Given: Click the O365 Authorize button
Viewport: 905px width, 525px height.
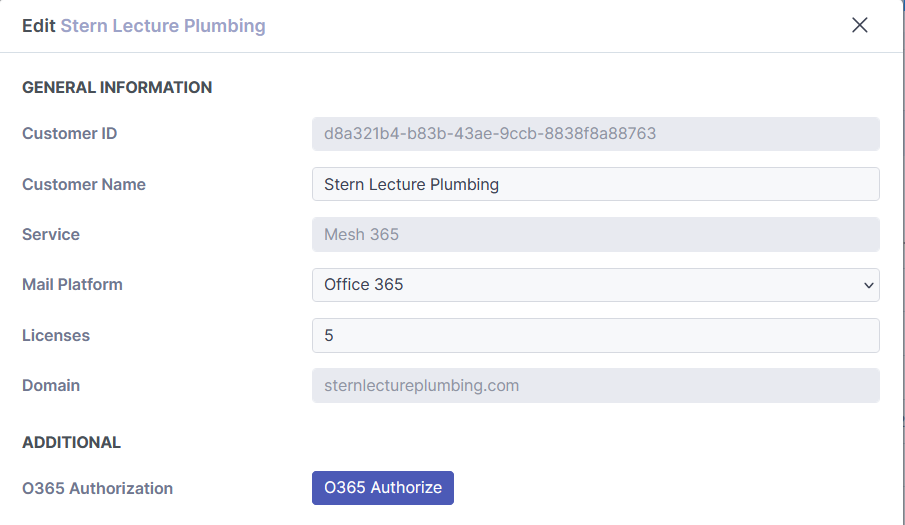Looking at the screenshot, I should [383, 487].
